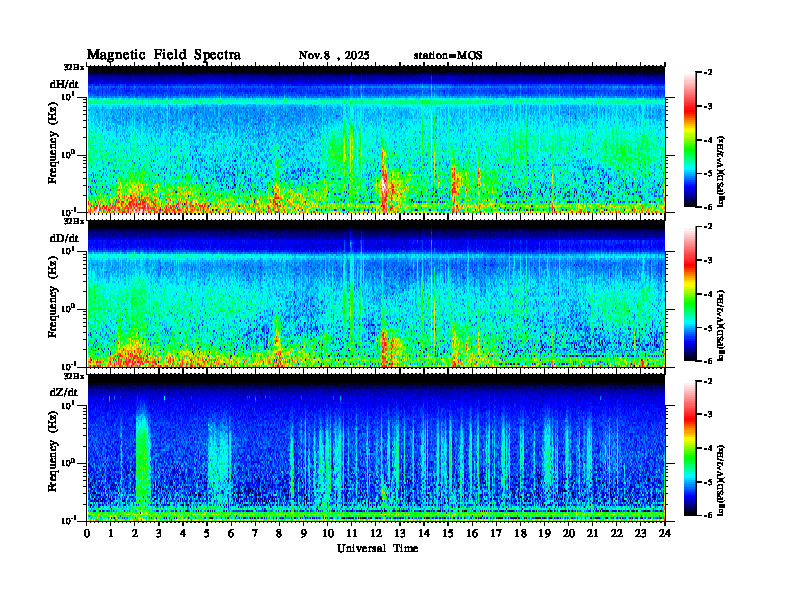Click hour 1 on the Universal Time axis
This screenshot has width=792, height=612.
[x=111, y=534]
